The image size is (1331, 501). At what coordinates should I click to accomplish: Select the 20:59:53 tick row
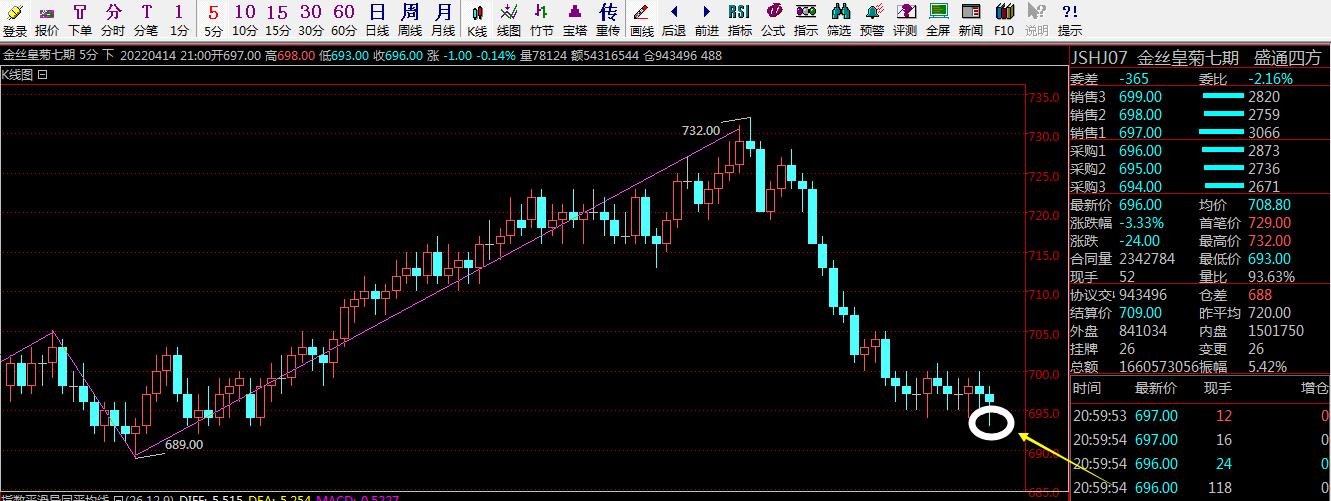1200,416
